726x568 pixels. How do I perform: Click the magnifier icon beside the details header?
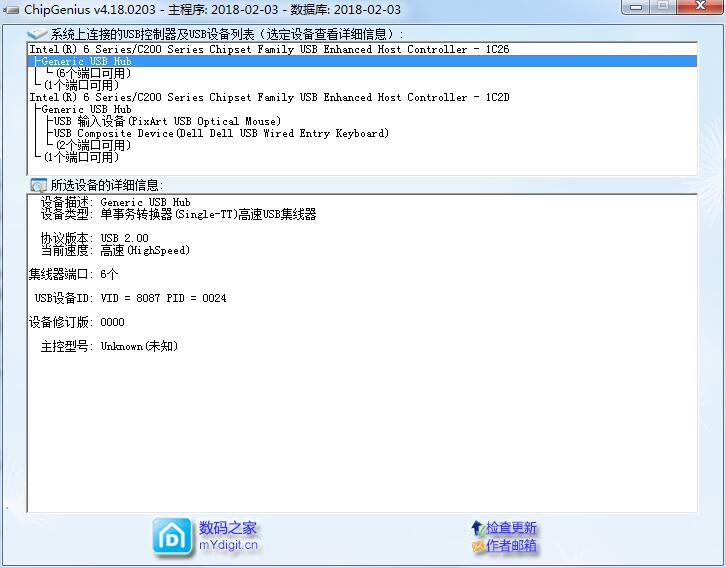[x=38, y=185]
